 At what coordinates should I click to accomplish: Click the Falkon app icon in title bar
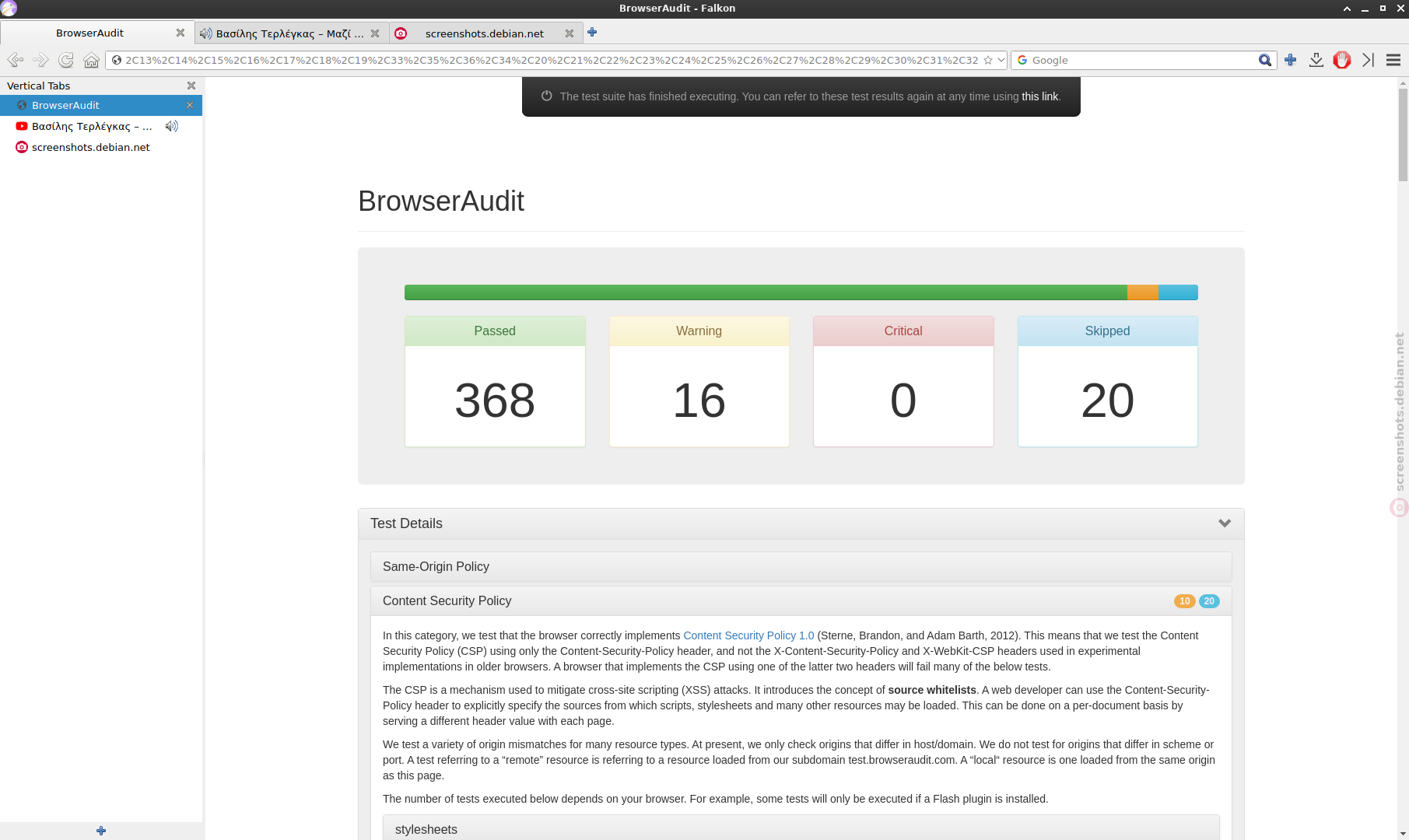pos(9,9)
